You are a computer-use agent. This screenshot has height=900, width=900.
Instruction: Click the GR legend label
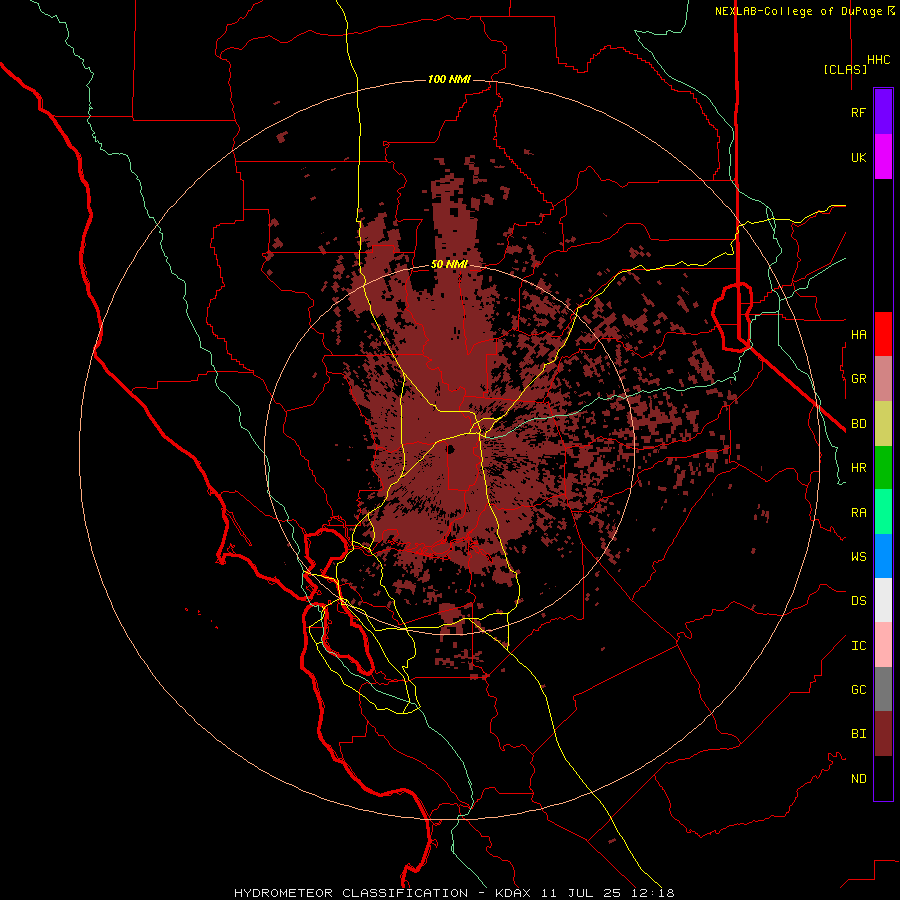858,379
